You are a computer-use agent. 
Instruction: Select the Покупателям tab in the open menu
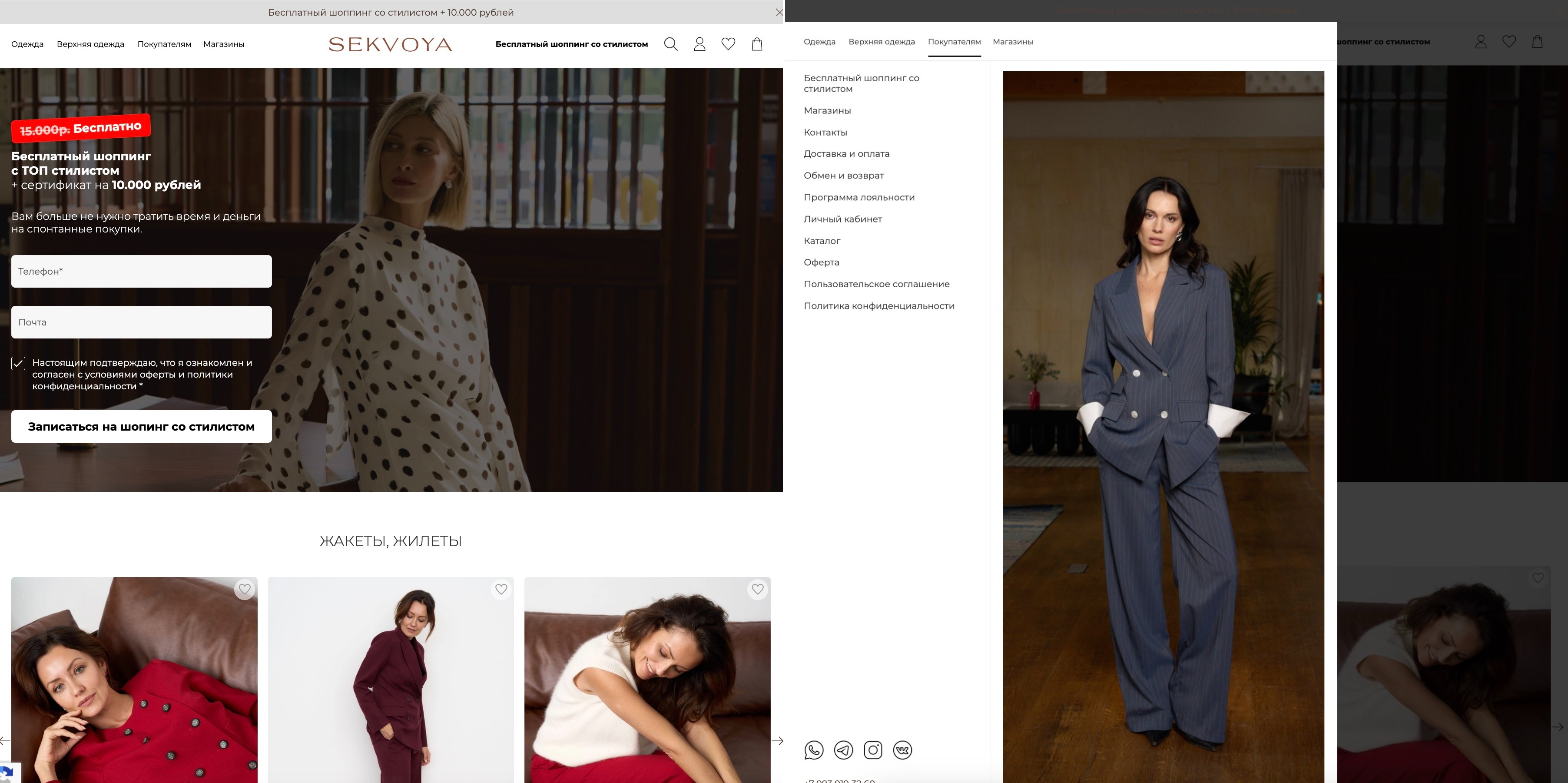pyautogui.click(x=954, y=42)
